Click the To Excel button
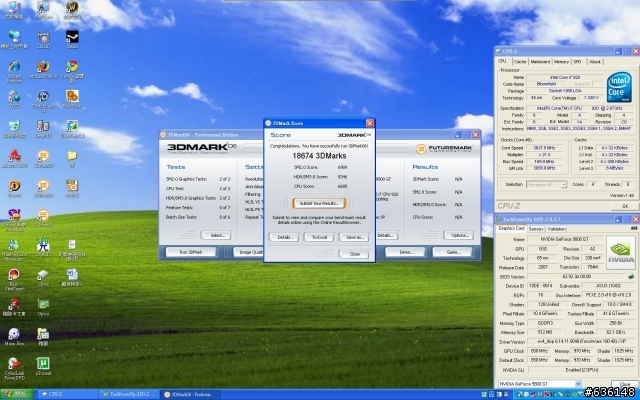The height and width of the screenshot is (400, 640). [x=319, y=237]
